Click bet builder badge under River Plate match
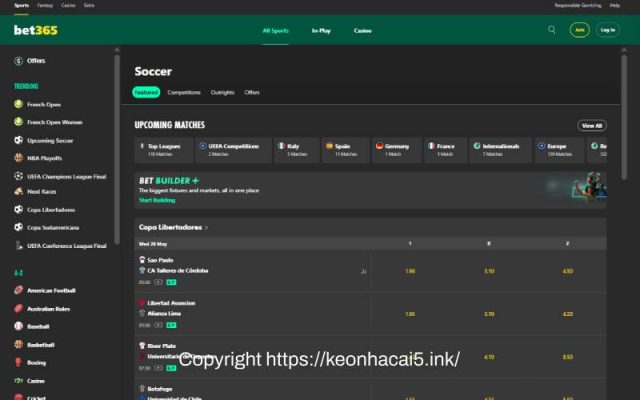Image resolution: width=640 pixels, height=400 pixels. coord(171,368)
